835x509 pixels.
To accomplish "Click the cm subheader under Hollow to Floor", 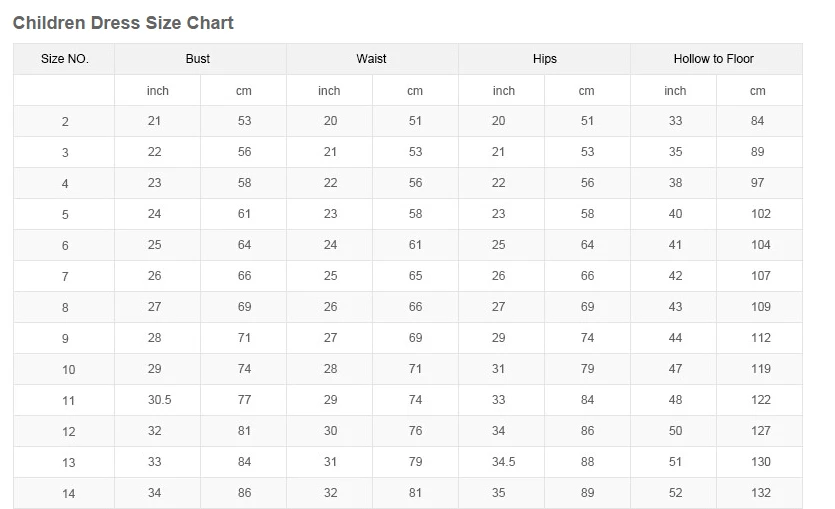I will [x=758, y=91].
